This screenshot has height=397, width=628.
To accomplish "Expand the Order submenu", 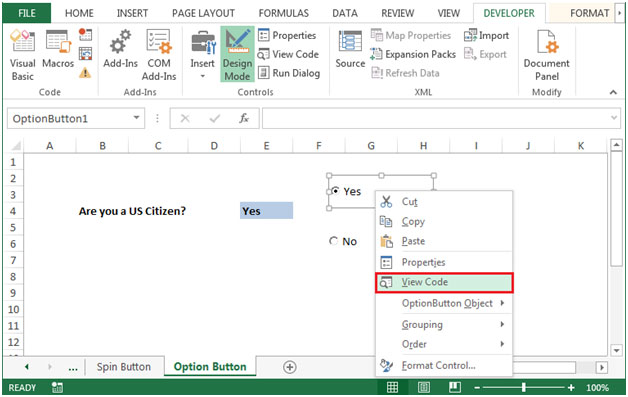I will [x=444, y=344].
